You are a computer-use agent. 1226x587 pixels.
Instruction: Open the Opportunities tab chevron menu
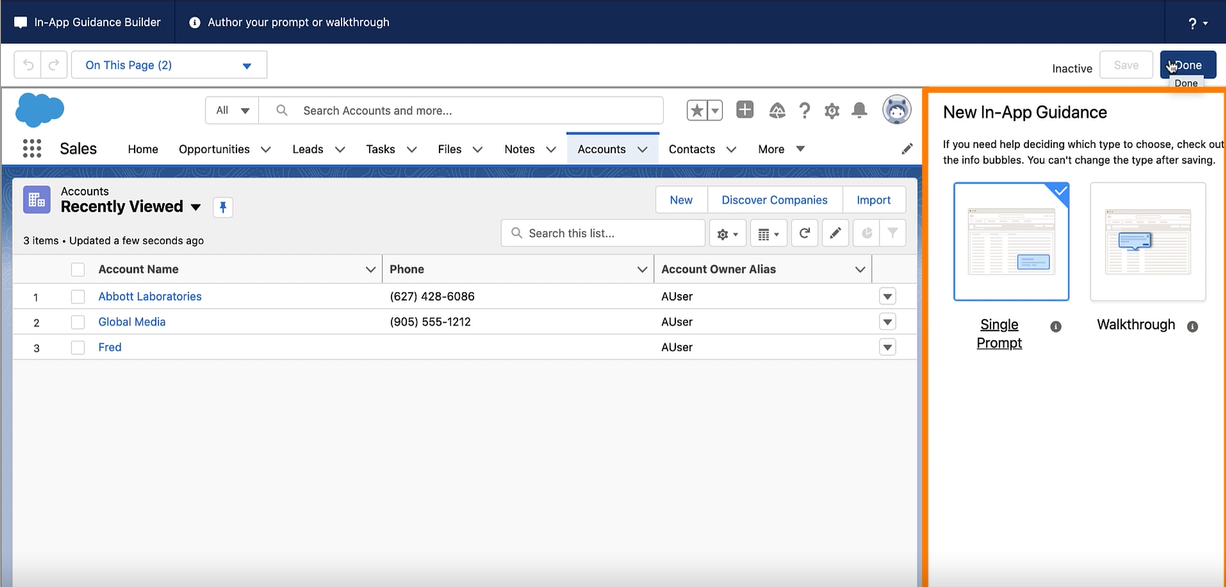point(266,149)
